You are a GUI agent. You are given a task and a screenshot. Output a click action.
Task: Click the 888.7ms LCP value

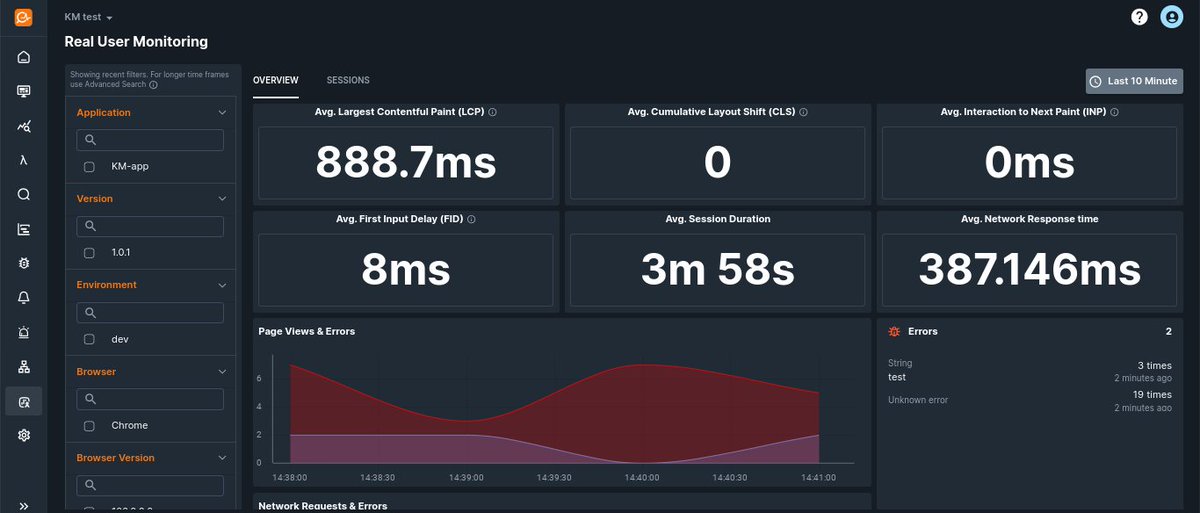406,162
